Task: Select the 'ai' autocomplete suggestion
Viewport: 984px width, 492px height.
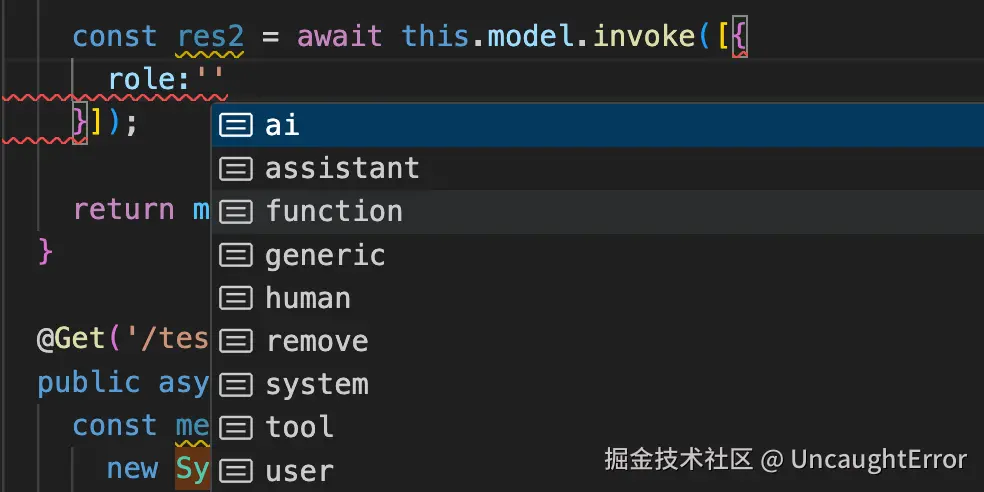Action: (597, 126)
